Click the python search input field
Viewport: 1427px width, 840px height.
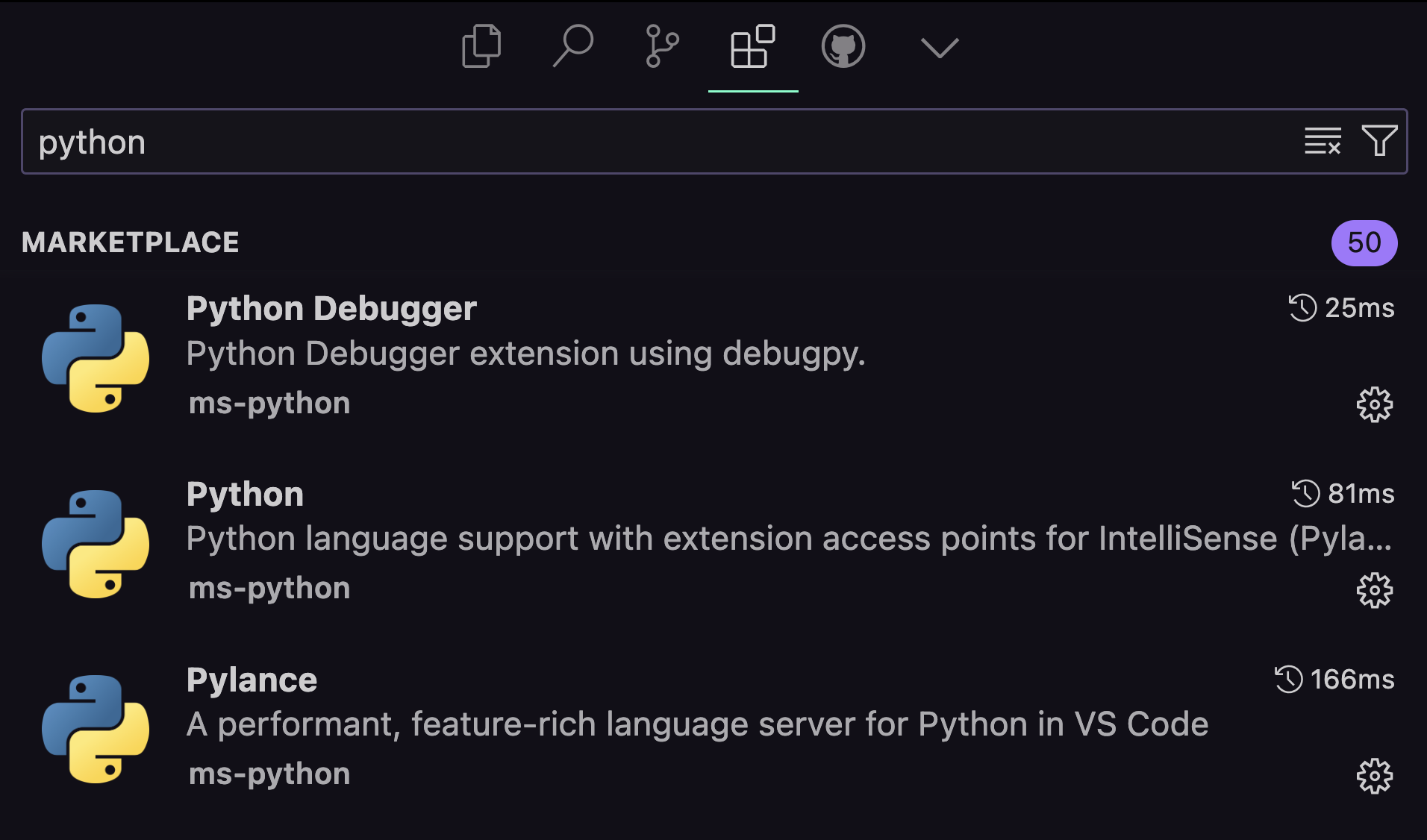click(x=657, y=142)
